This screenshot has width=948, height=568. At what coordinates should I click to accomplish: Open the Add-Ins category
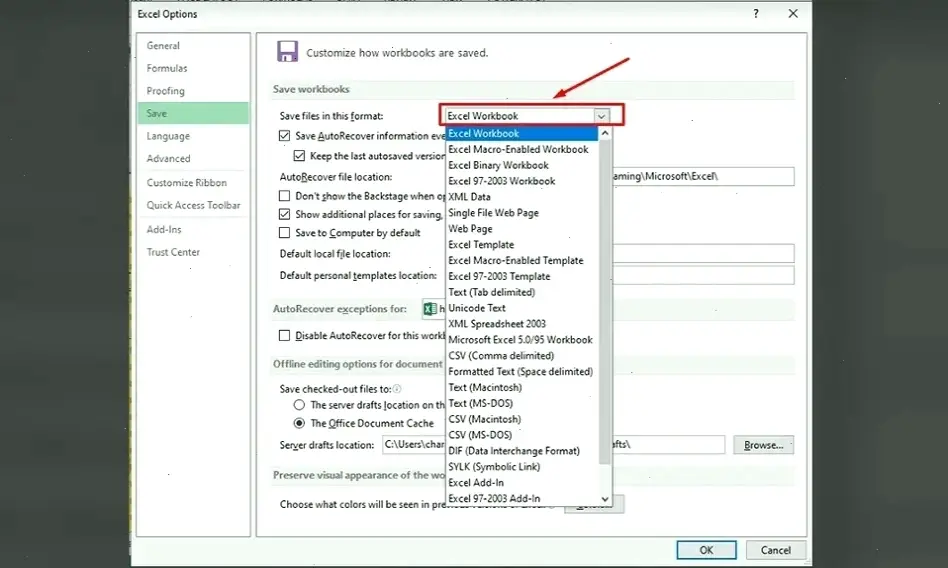193,229
